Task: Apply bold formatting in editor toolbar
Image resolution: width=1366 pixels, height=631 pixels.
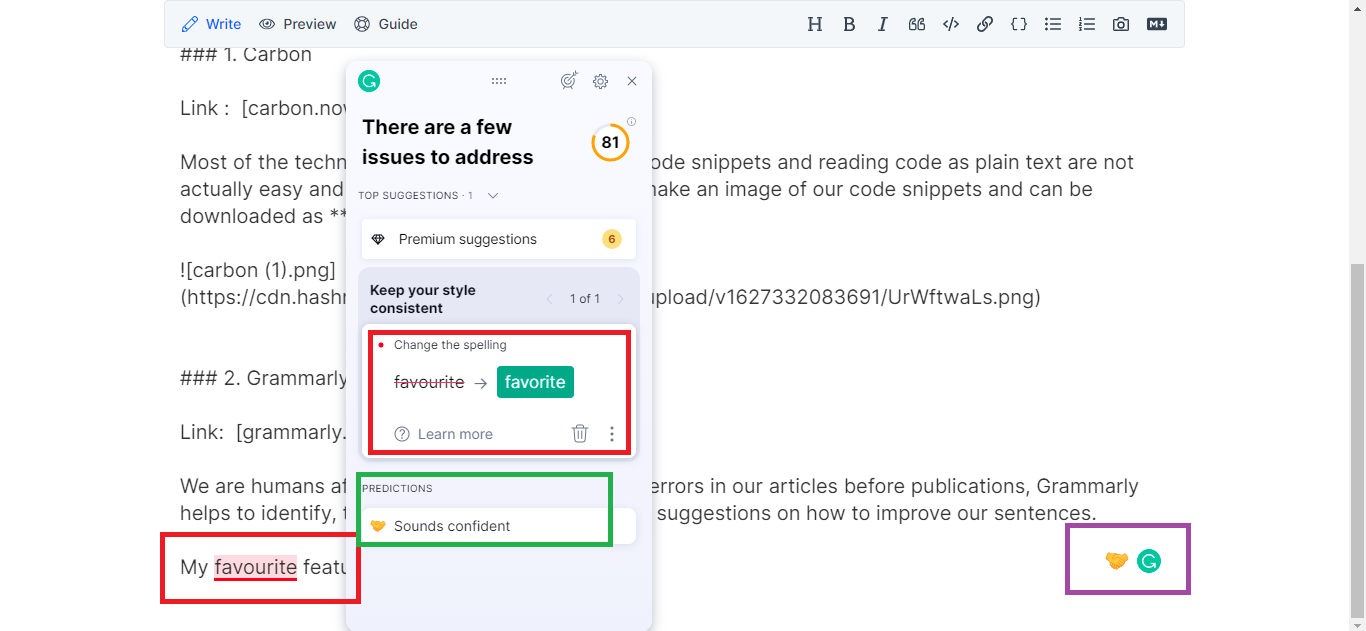Action: coord(849,24)
